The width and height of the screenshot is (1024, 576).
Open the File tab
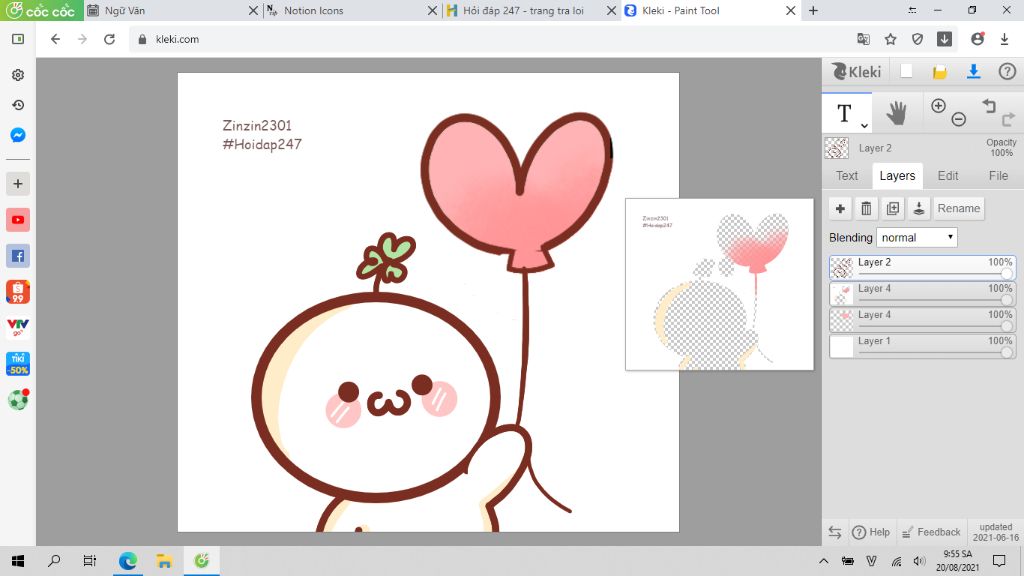pyautogui.click(x=998, y=176)
